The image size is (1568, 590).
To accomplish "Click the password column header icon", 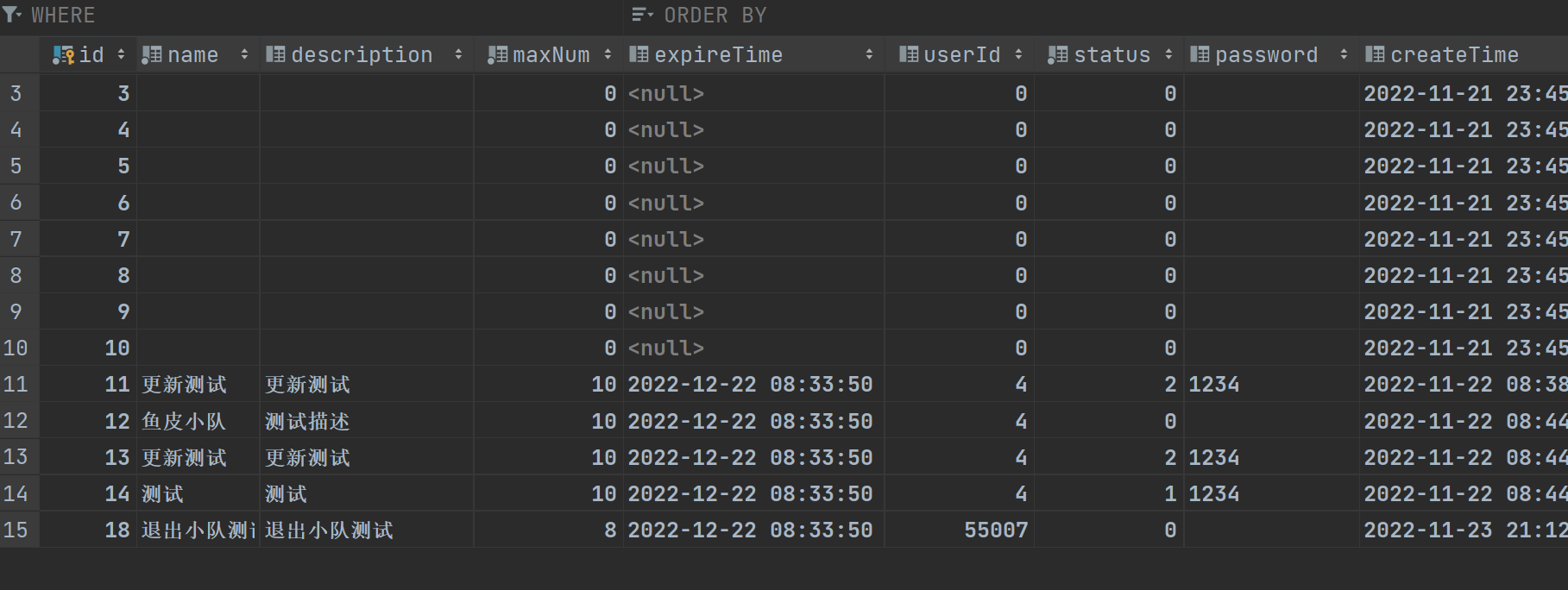I will [x=1200, y=55].
